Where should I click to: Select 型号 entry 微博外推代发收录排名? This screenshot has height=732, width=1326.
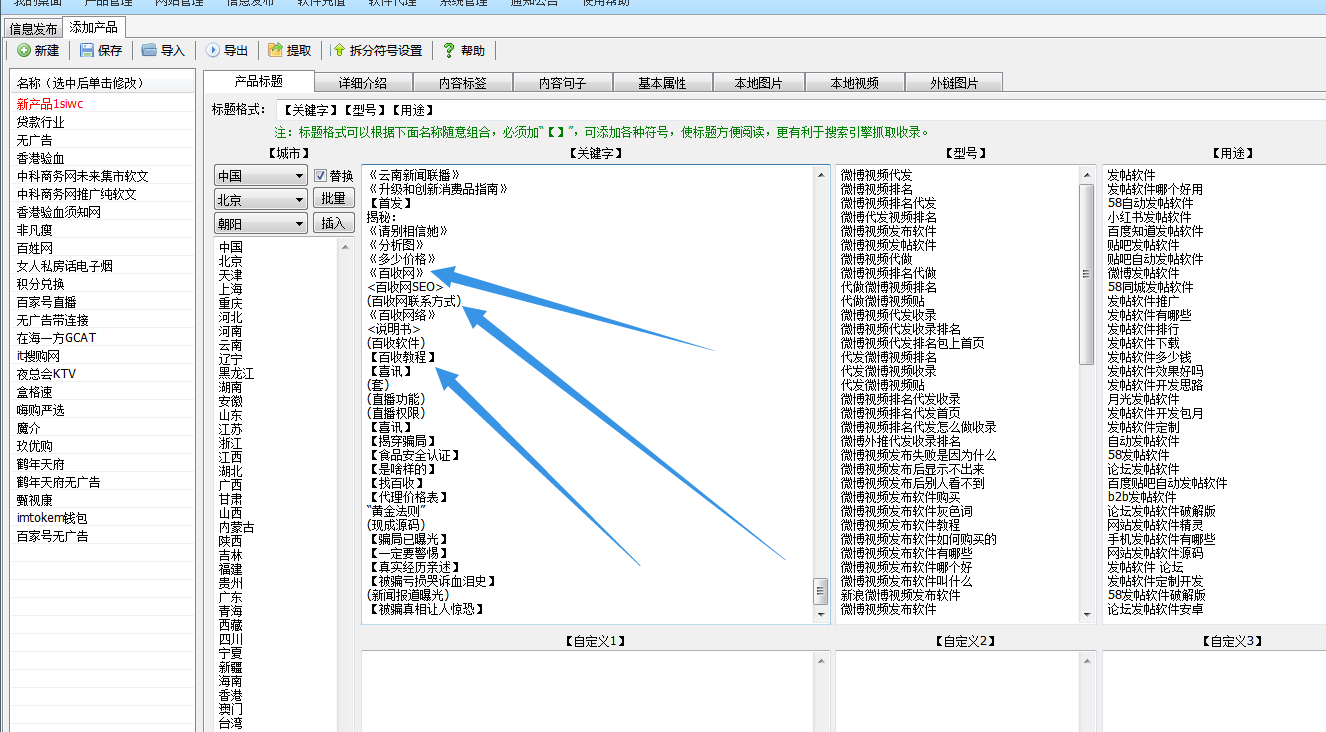pos(900,441)
